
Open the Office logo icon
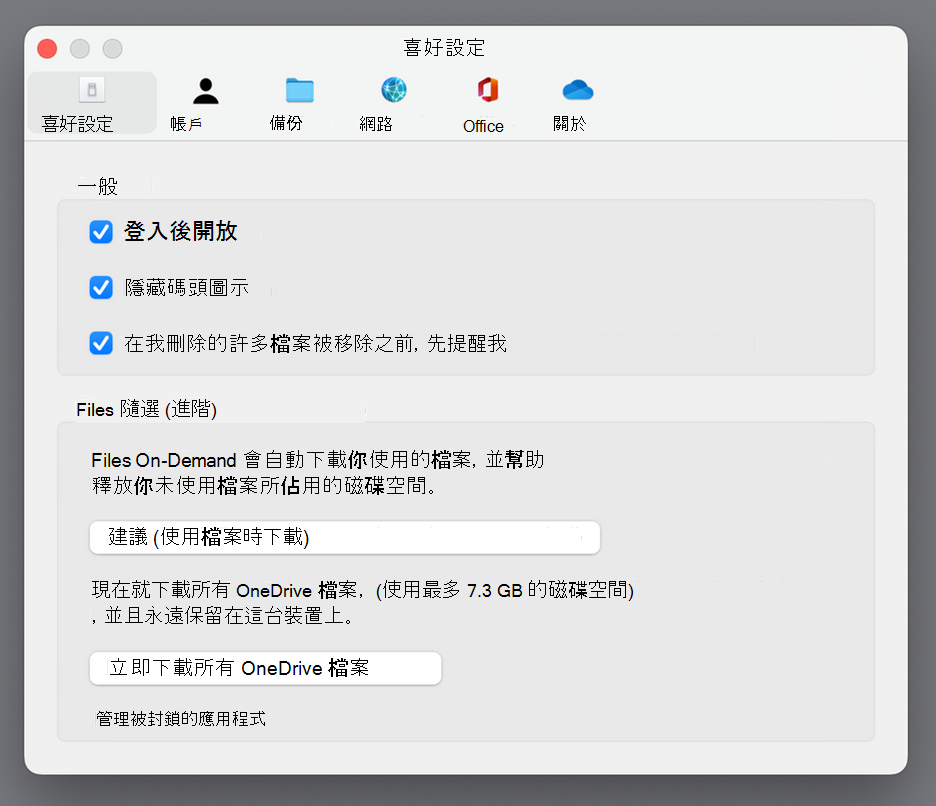point(488,90)
